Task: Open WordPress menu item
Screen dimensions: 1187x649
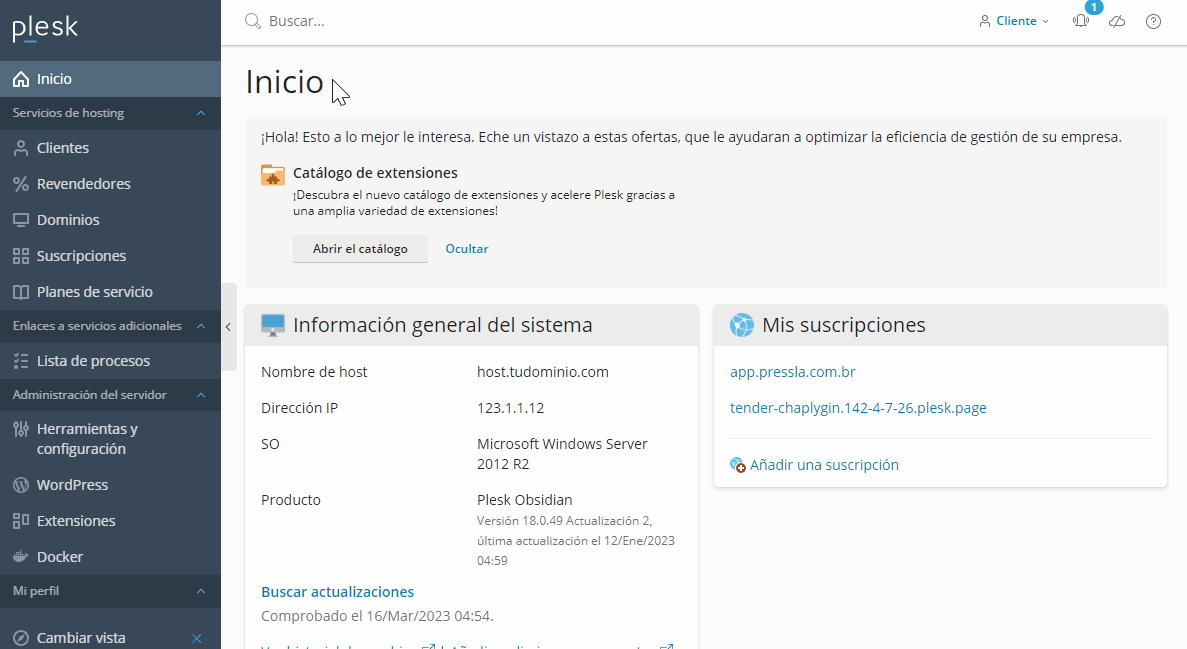Action: point(111,485)
